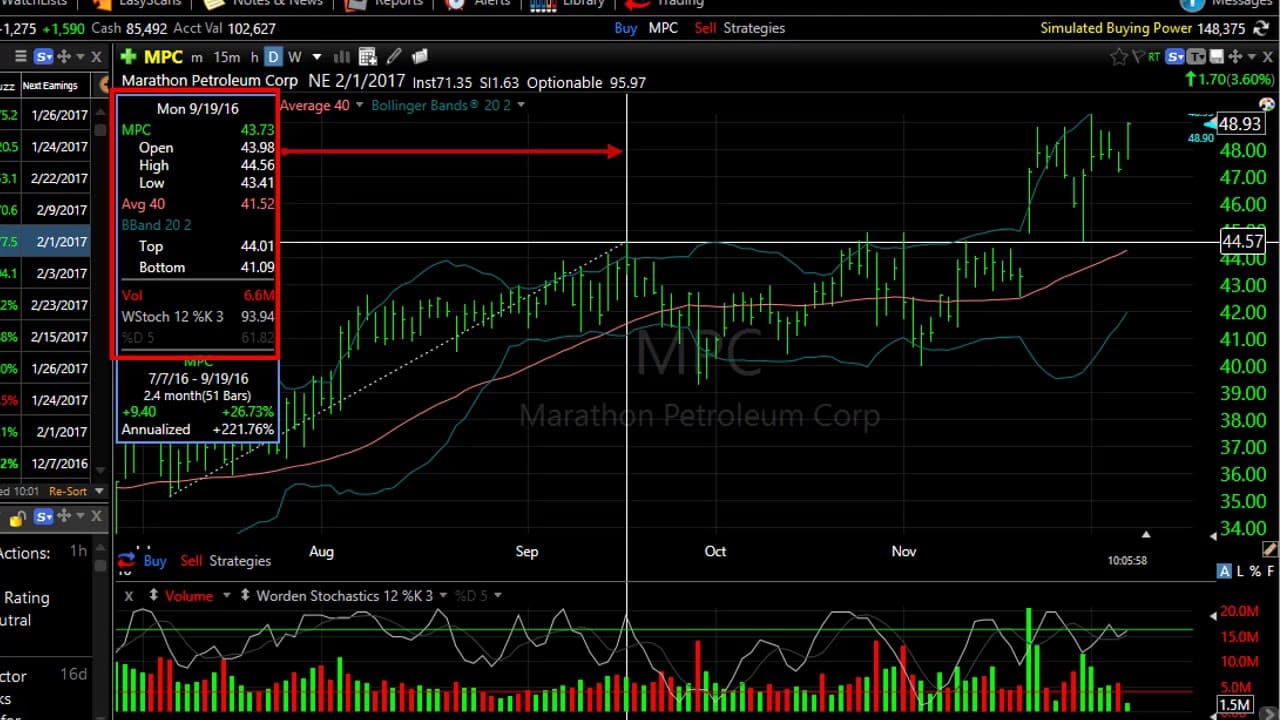
Task: Expand the Bollinger Bands 20 2 dropdown
Action: click(x=520, y=105)
